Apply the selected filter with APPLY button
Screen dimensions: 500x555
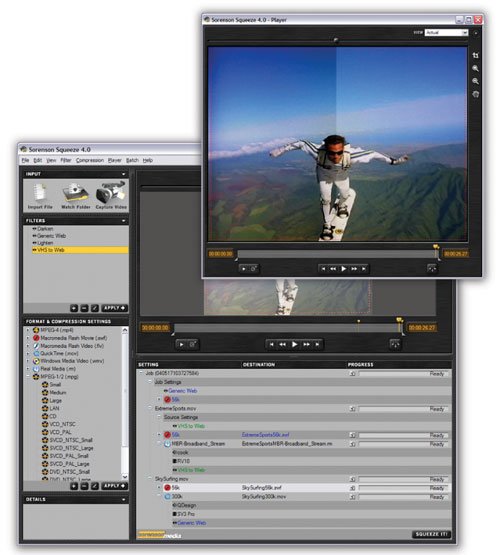click(115, 308)
